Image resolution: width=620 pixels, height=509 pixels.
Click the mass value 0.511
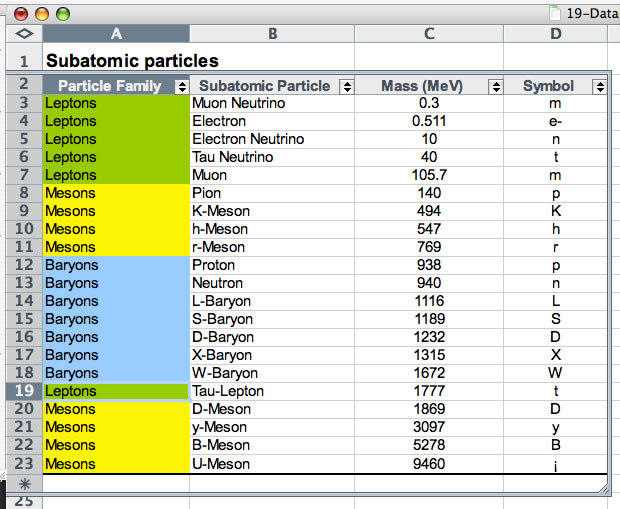click(429, 121)
